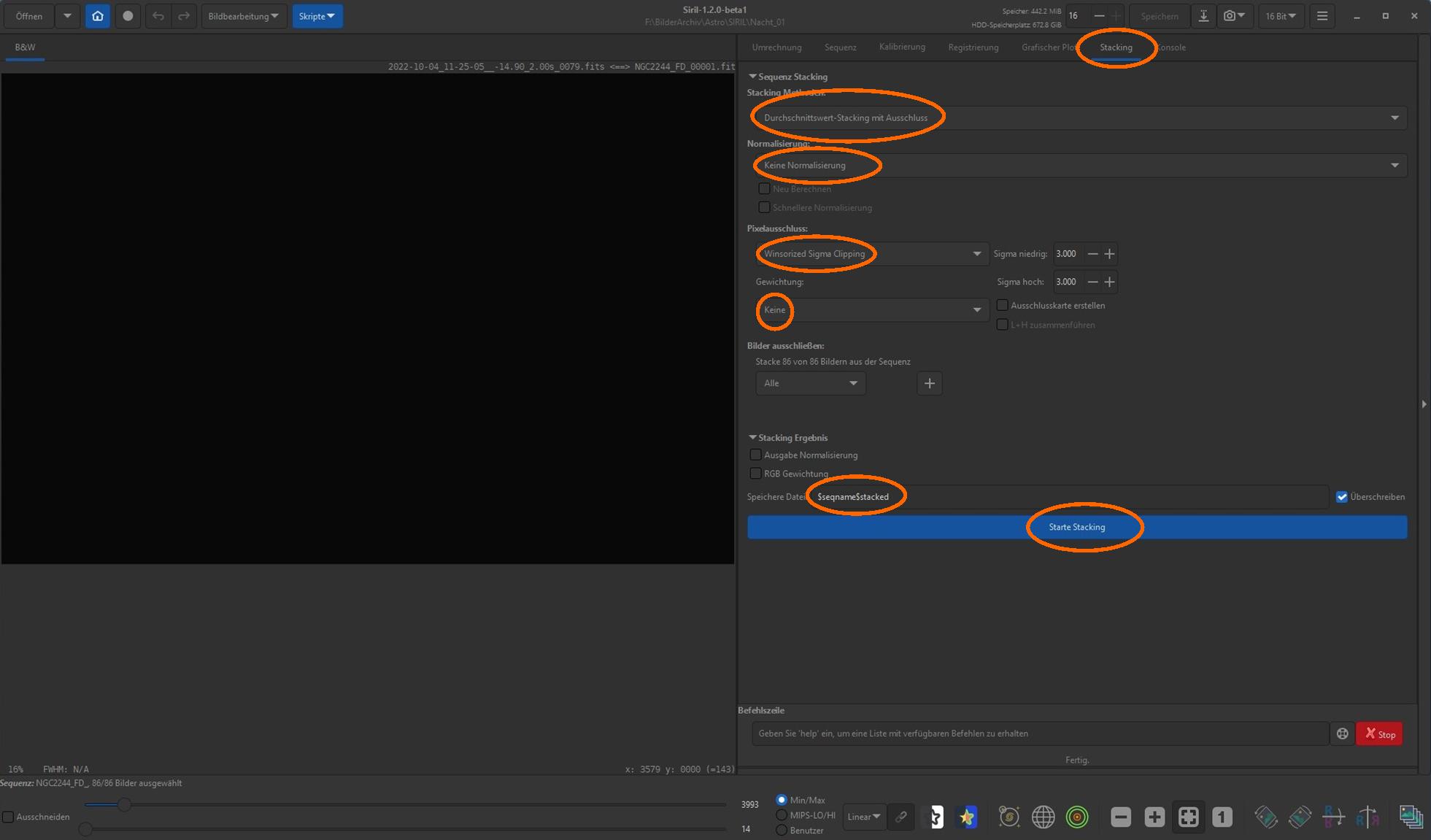1431x840 pixels.
Task: Open the Winsorized Sigma Clipping dropdown
Action: pyautogui.click(x=871, y=254)
